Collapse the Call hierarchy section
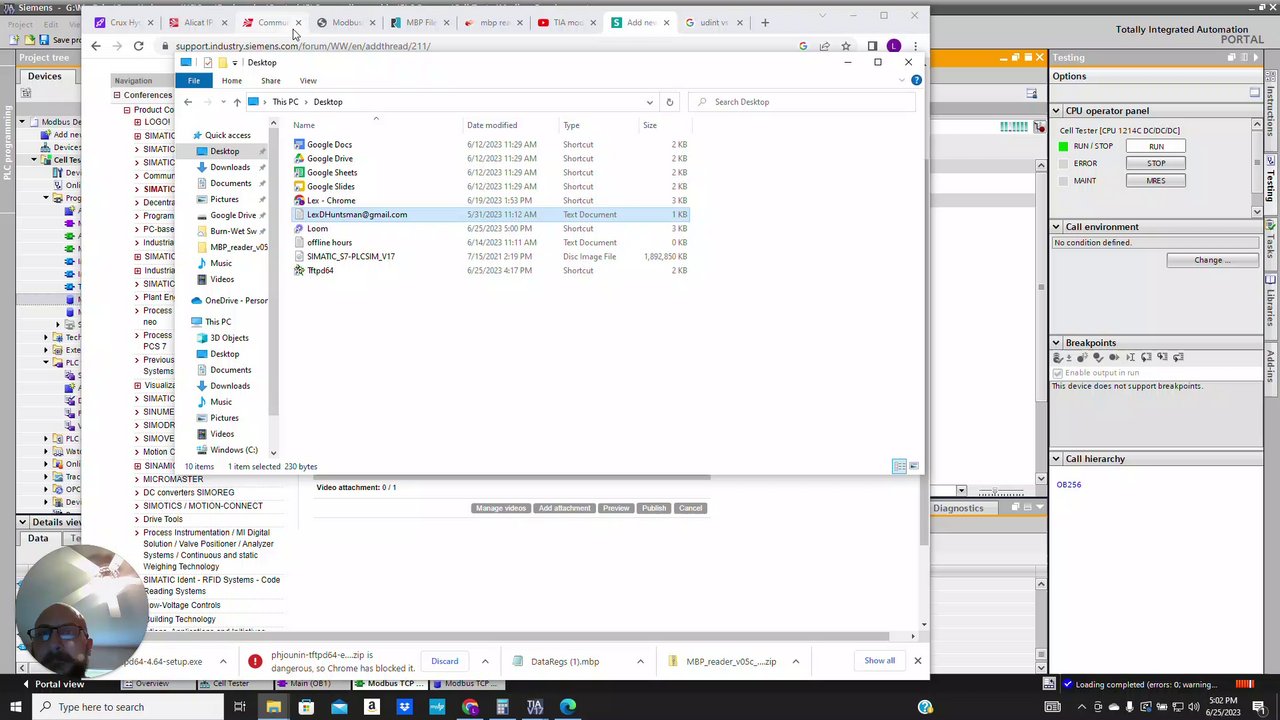 [x=1056, y=459]
